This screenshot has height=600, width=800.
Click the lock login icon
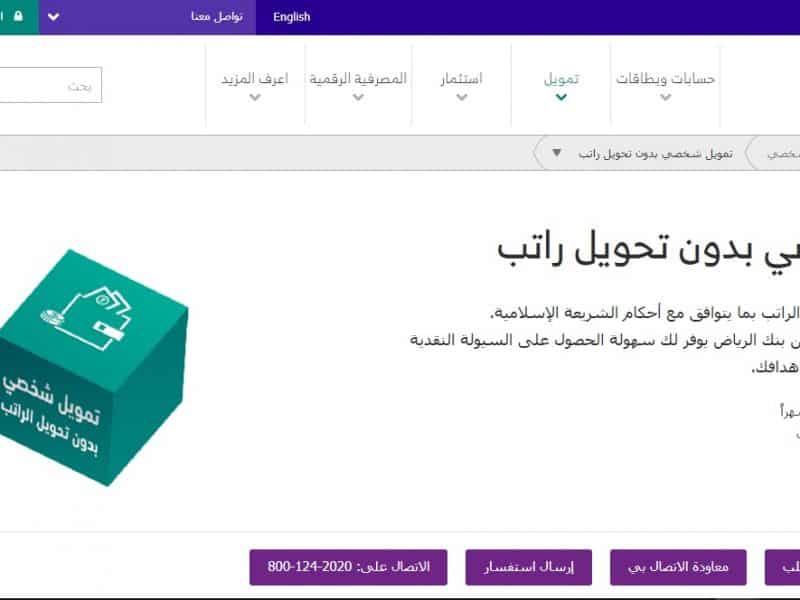pos(18,16)
